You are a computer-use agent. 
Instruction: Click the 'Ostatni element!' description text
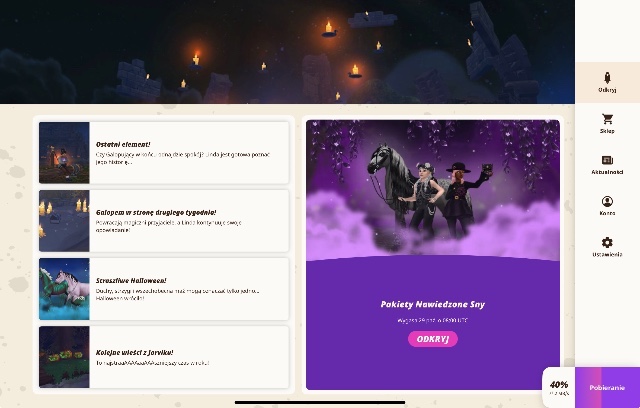pyautogui.click(x=183, y=158)
